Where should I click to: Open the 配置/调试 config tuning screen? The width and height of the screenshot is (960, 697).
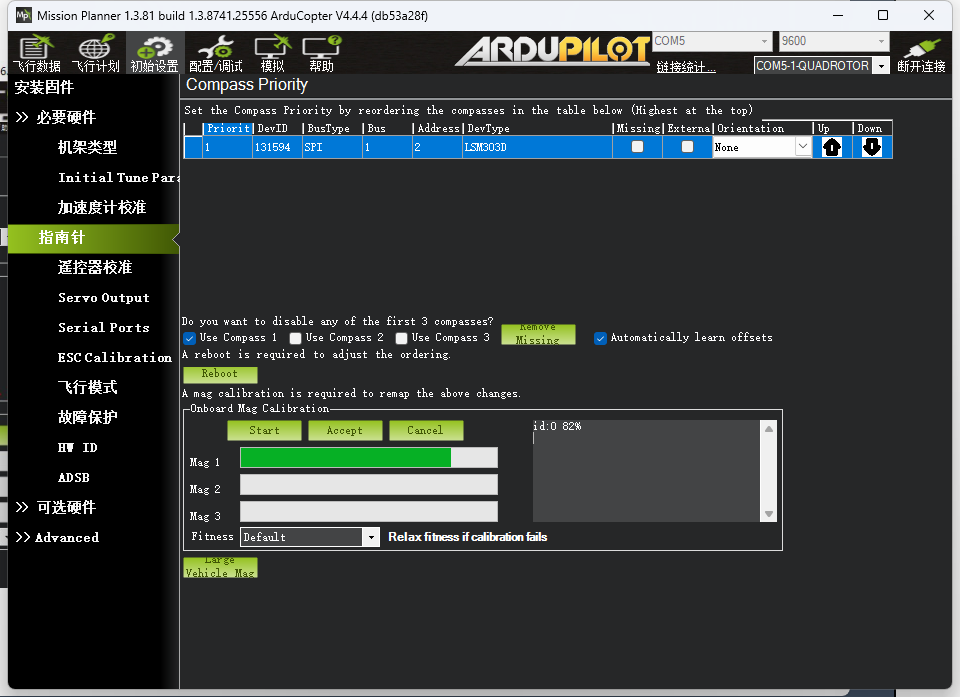(216, 53)
